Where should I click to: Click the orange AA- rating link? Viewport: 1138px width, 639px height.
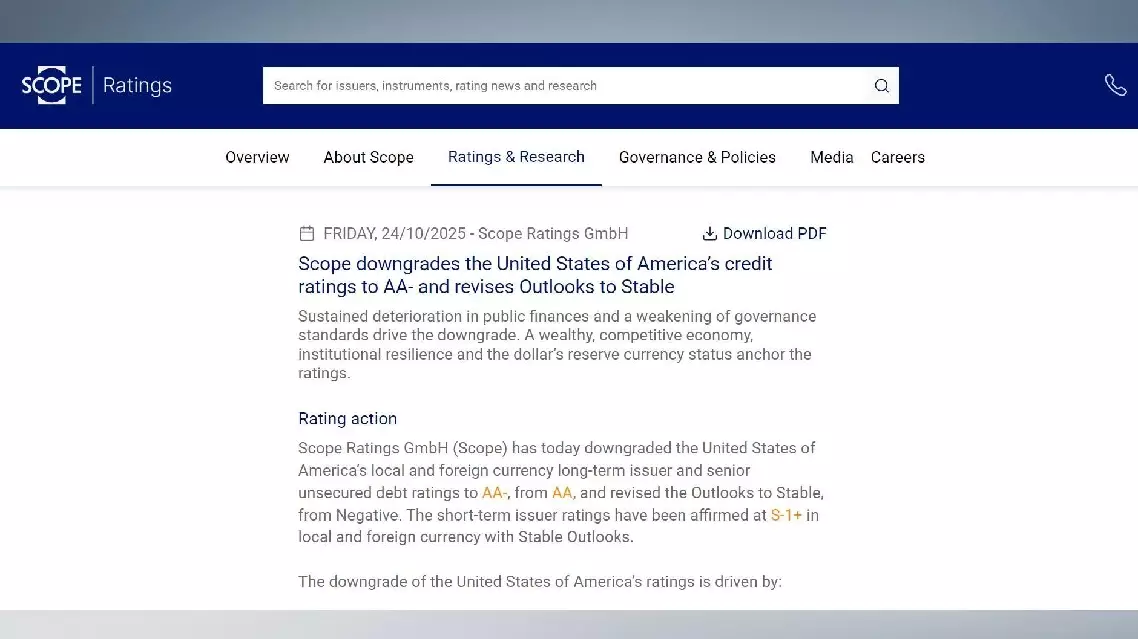(495, 493)
